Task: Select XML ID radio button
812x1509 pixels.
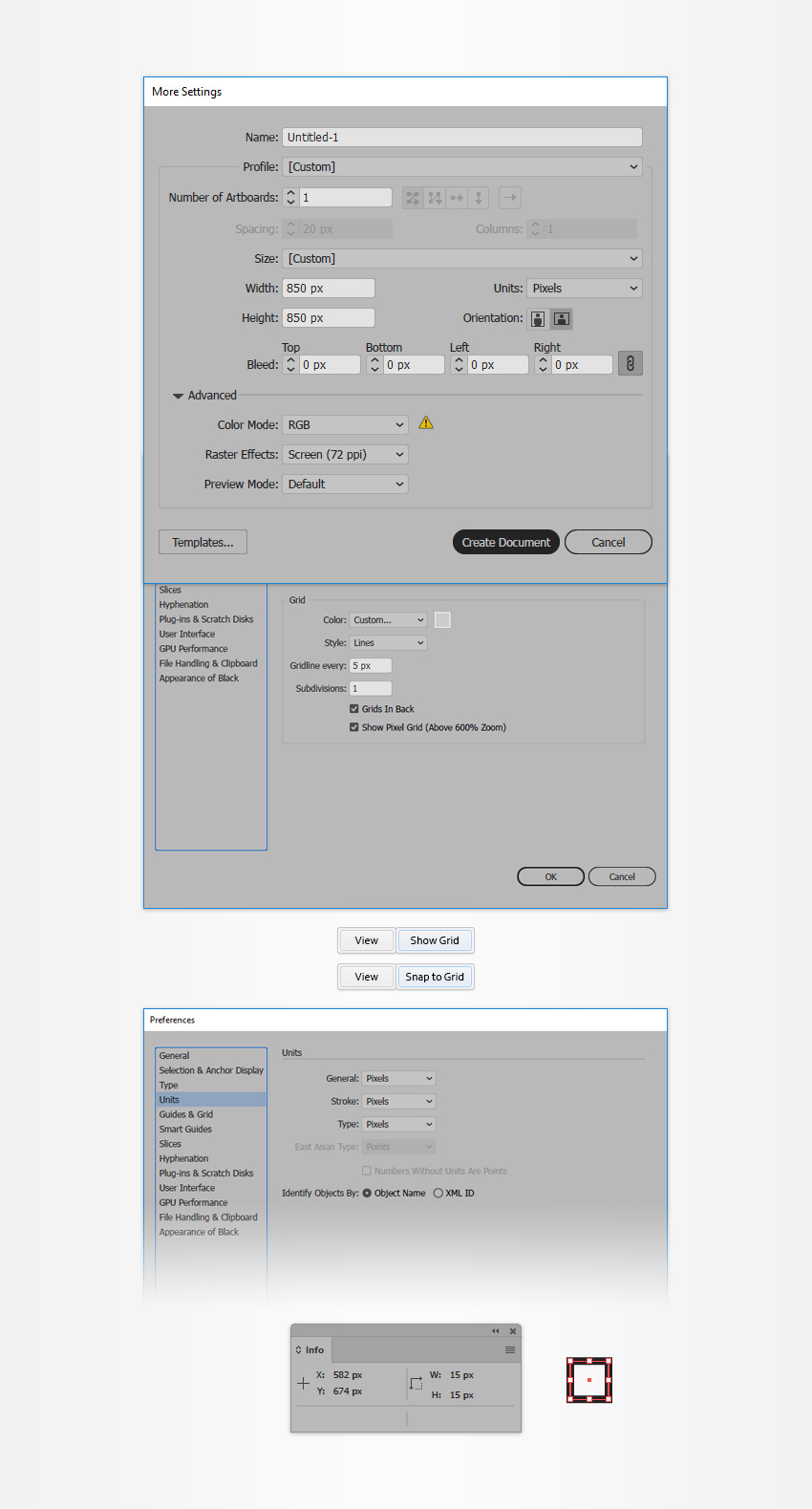Action: tap(438, 1193)
